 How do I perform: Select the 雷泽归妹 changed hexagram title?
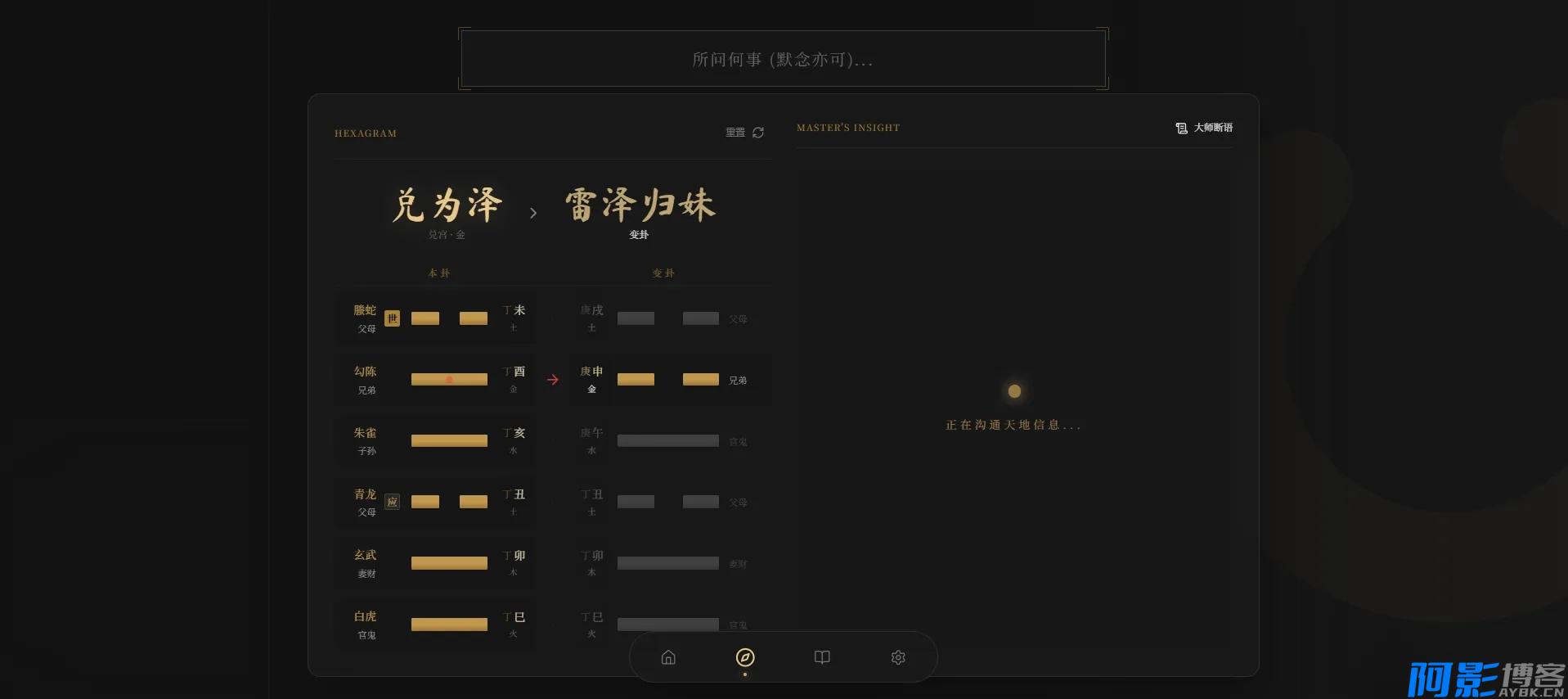pyautogui.click(x=640, y=205)
